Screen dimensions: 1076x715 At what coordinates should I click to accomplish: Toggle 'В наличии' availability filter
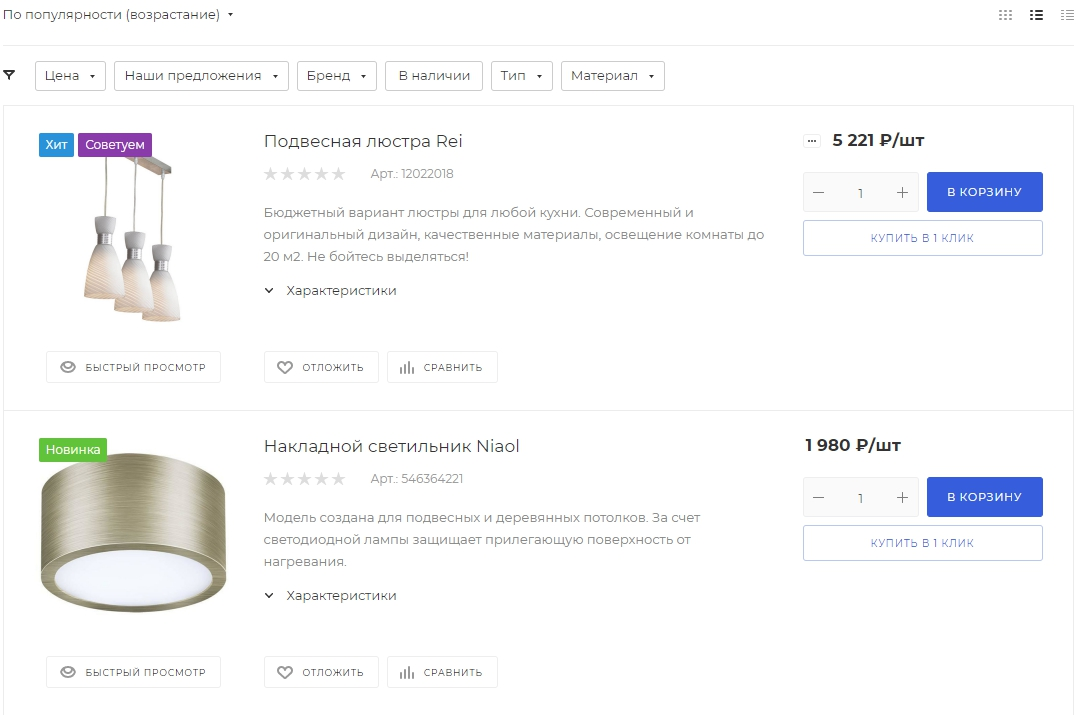(433, 75)
